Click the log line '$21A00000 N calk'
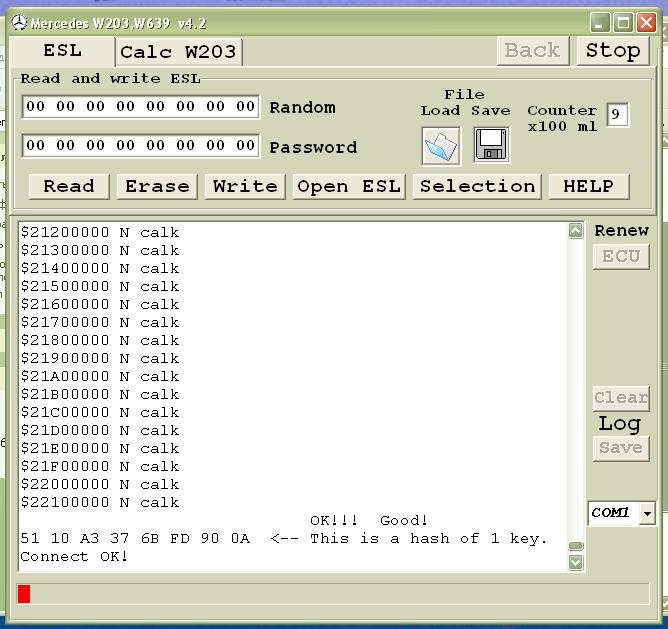Image resolution: width=668 pixels, height=629 pixels. [x=100, y=377]
